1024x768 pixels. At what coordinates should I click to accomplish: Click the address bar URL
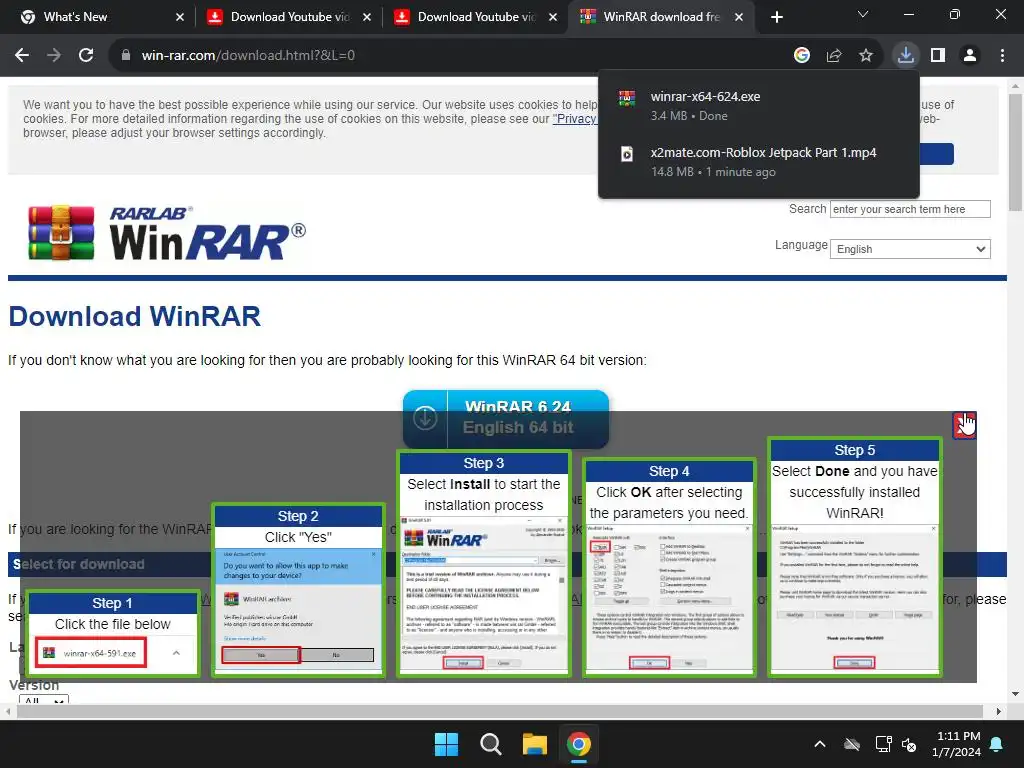coord(248,56)
